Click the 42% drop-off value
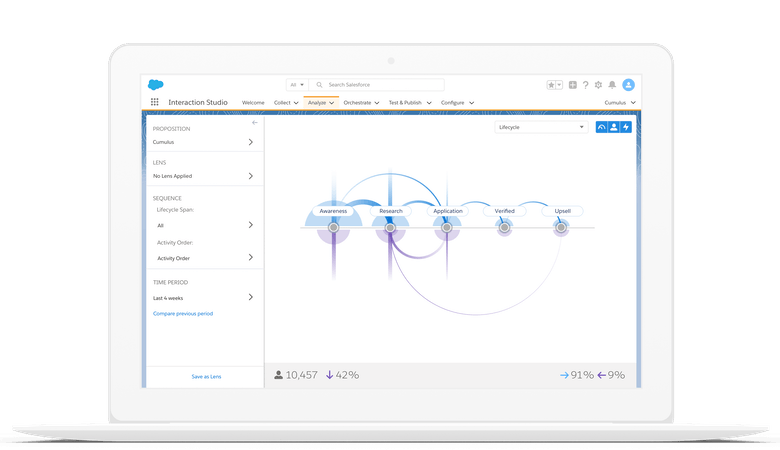780x450 pixels. 347,375
